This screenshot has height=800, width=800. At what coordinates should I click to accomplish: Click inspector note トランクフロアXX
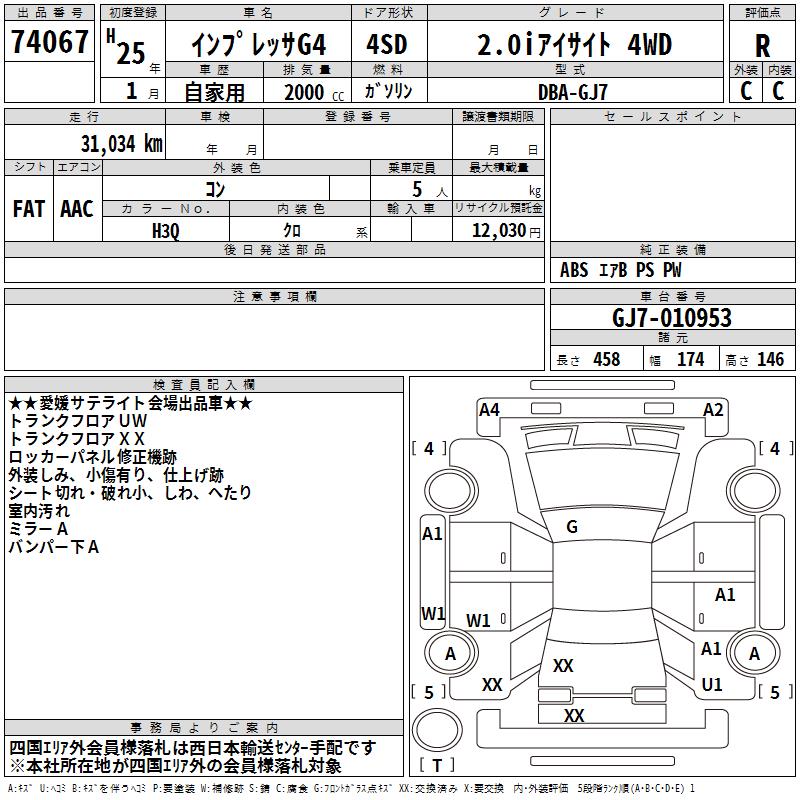(77, 439)
